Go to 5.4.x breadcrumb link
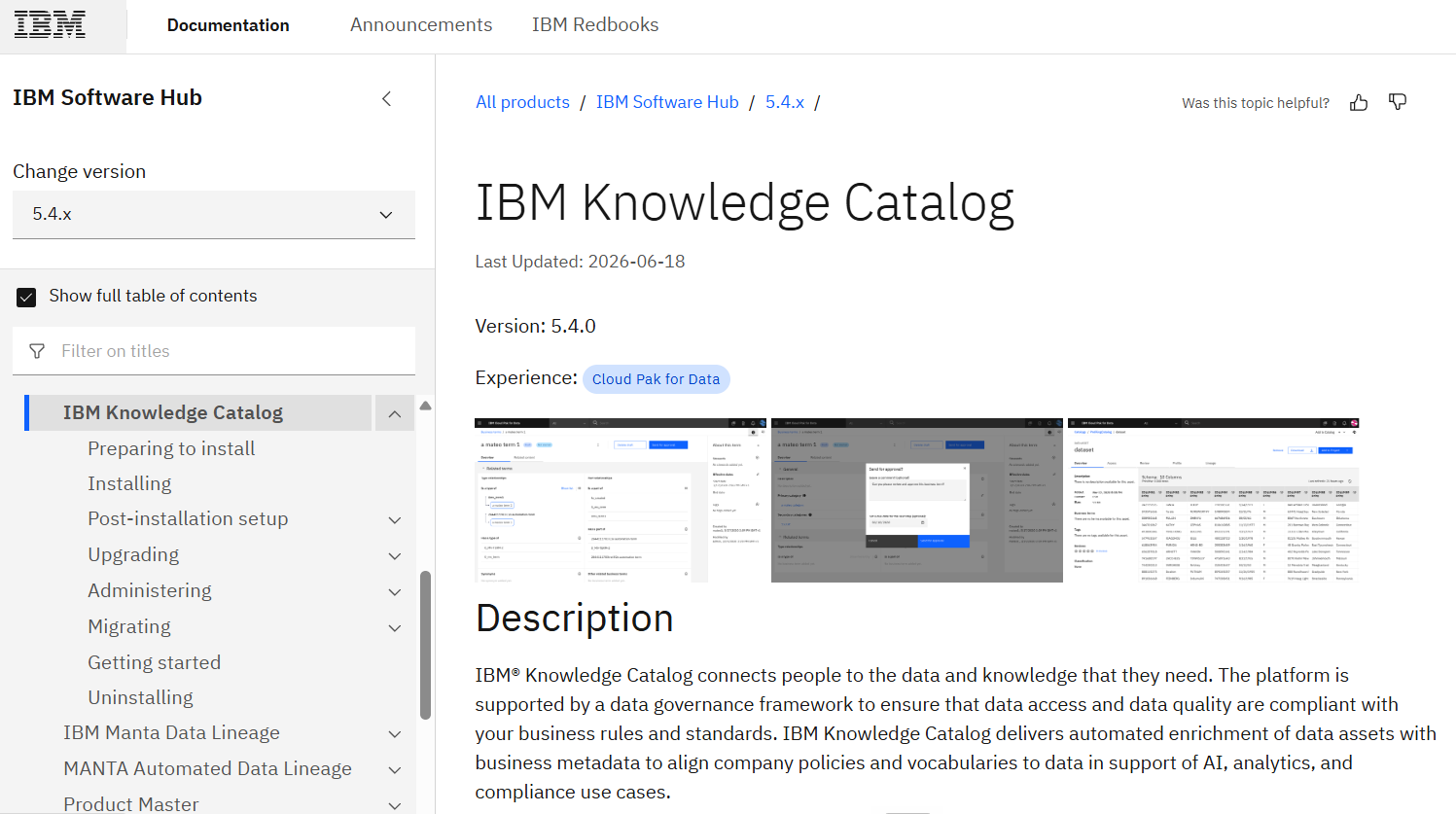 785,102
